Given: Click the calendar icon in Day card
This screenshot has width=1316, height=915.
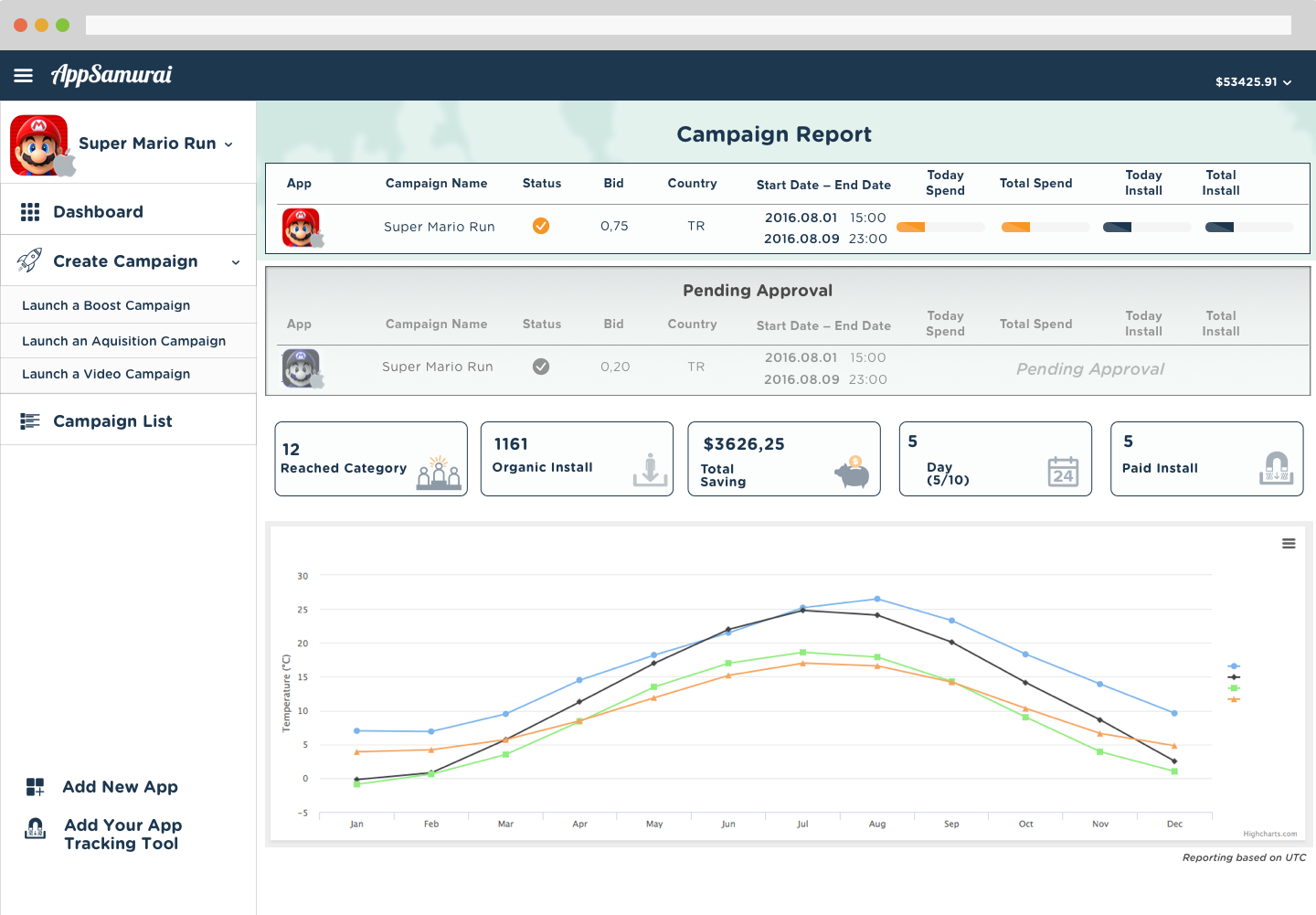Looking at the screenshot, I should (x=1063, y=472).
